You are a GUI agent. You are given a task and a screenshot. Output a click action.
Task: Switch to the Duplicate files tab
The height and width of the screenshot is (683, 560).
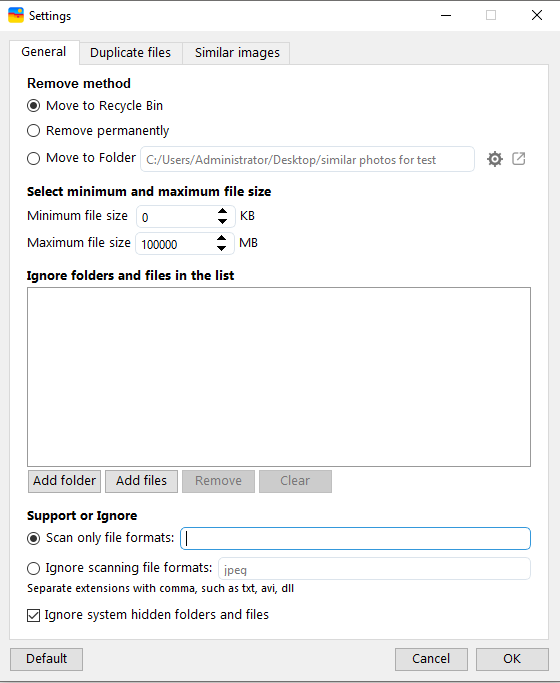click(131, 53)
